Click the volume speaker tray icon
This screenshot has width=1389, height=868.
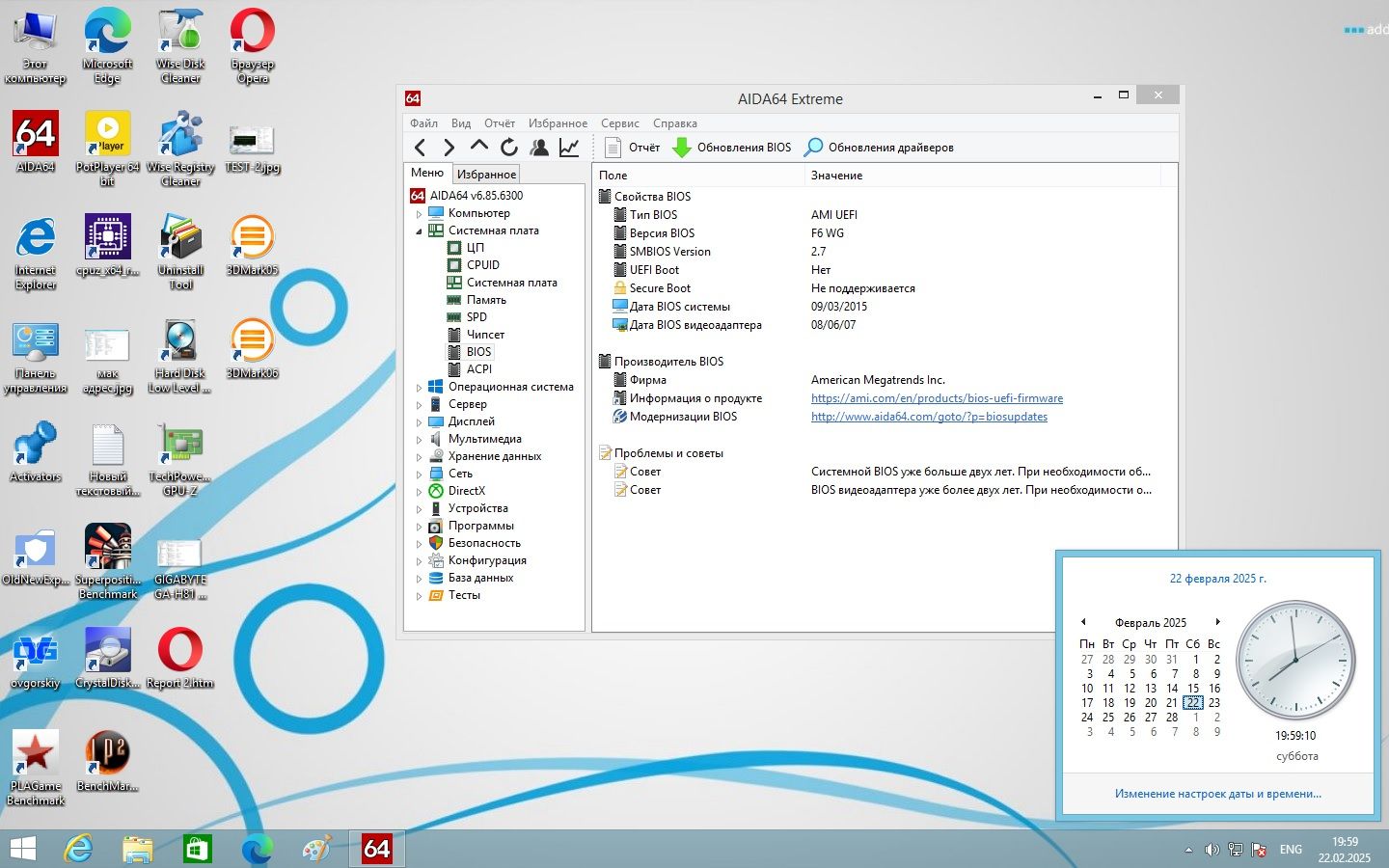click(1212, 850)
